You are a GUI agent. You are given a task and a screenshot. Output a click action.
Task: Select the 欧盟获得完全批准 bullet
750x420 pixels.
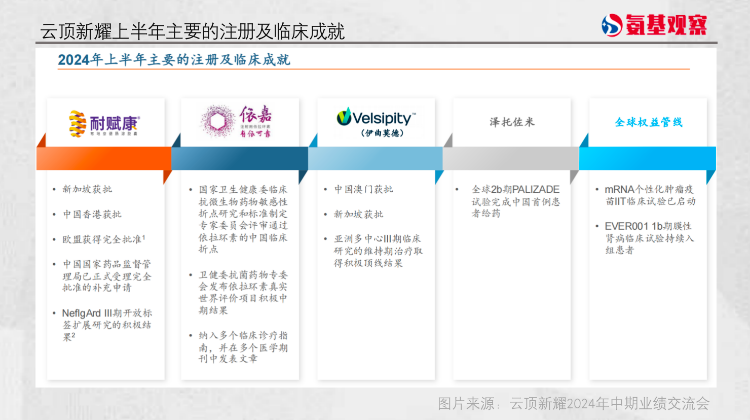pyautogui.click(x=104, y=239)
